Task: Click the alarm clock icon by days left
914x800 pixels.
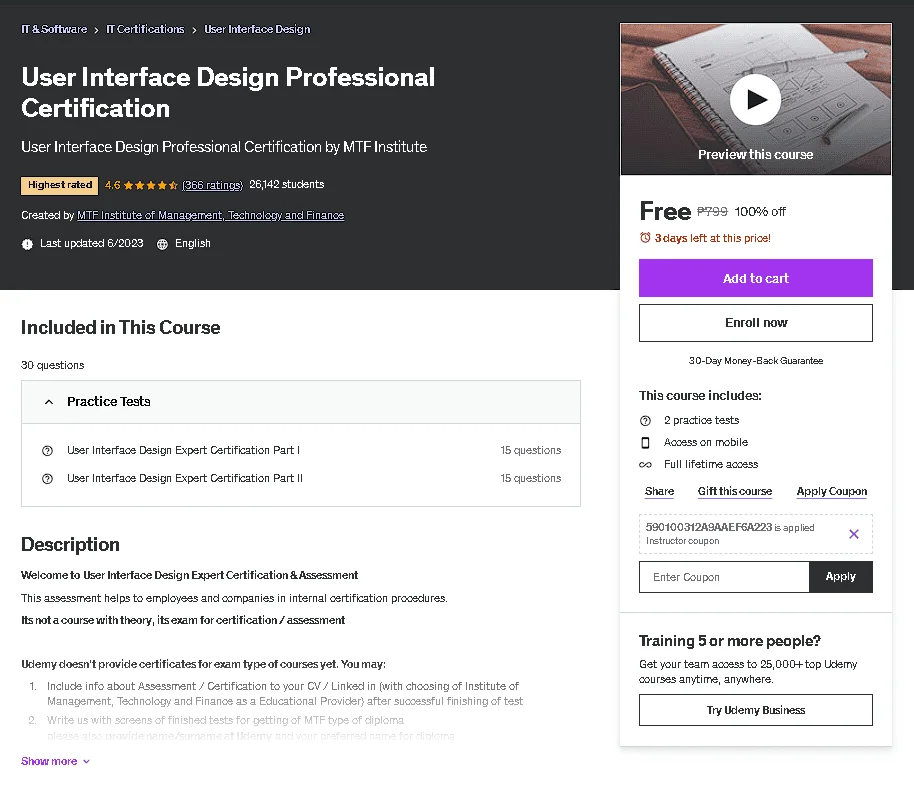Action: point(645,237)
